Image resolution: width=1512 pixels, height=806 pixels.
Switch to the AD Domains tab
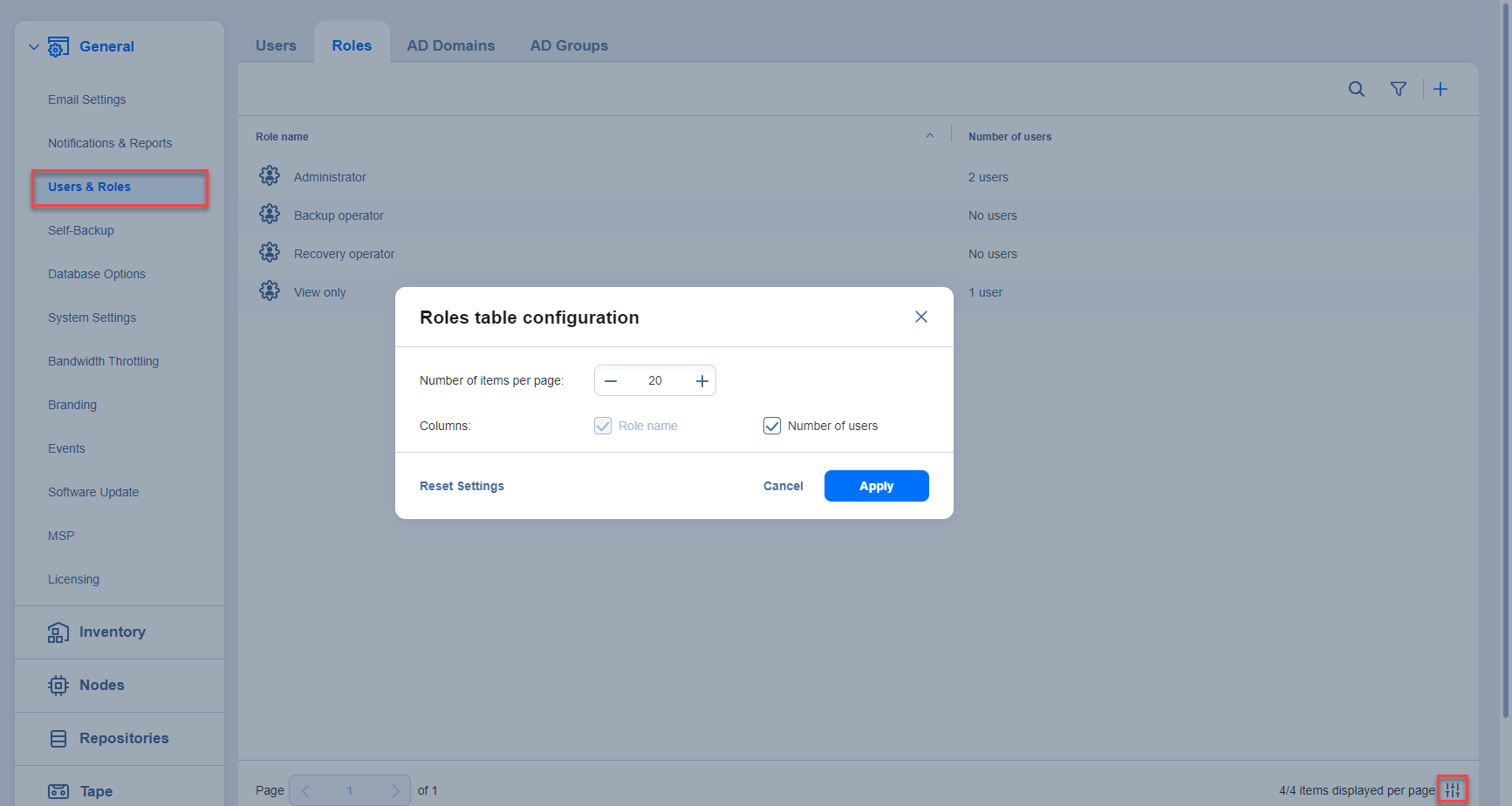click(450, 45)
